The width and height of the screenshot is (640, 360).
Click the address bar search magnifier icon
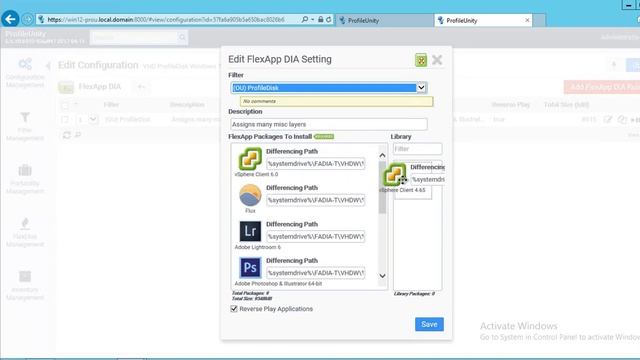click(x=304, y=19)
